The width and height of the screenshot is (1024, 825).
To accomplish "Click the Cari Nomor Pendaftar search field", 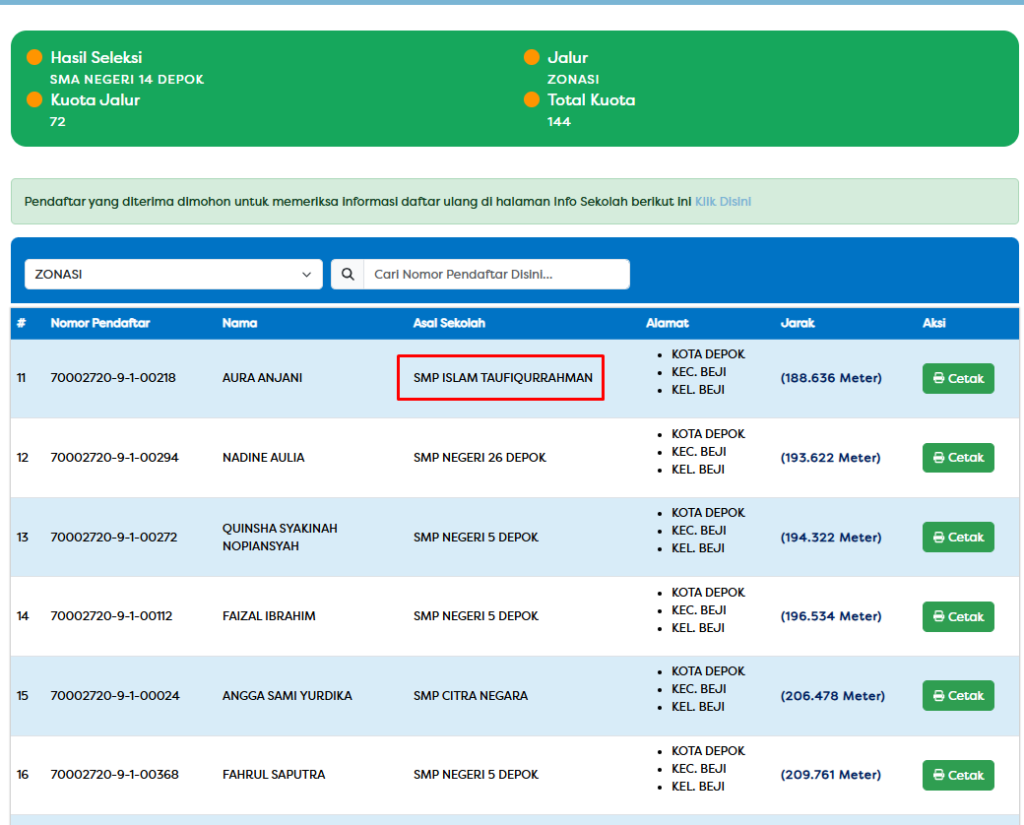I will coord(495,274).
